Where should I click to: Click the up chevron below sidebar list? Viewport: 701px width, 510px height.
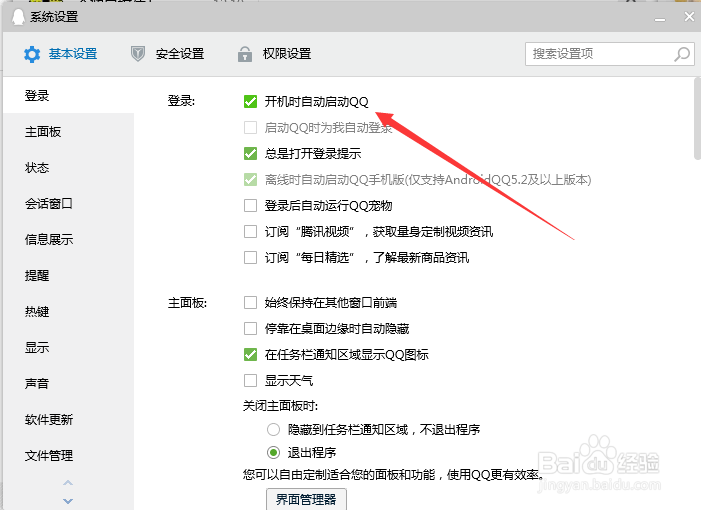[68, 483]
